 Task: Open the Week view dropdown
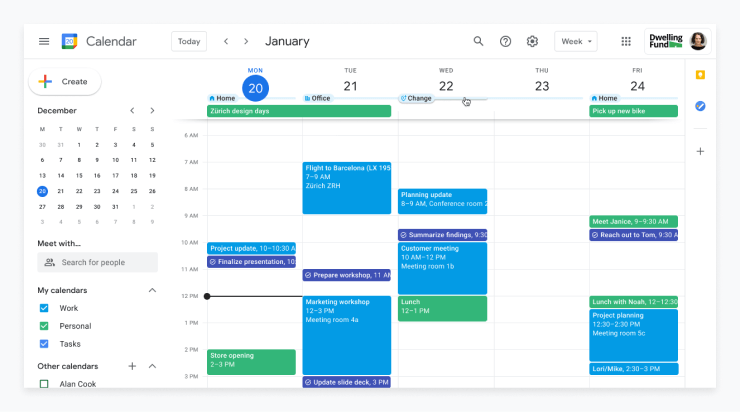coord(576,42)
